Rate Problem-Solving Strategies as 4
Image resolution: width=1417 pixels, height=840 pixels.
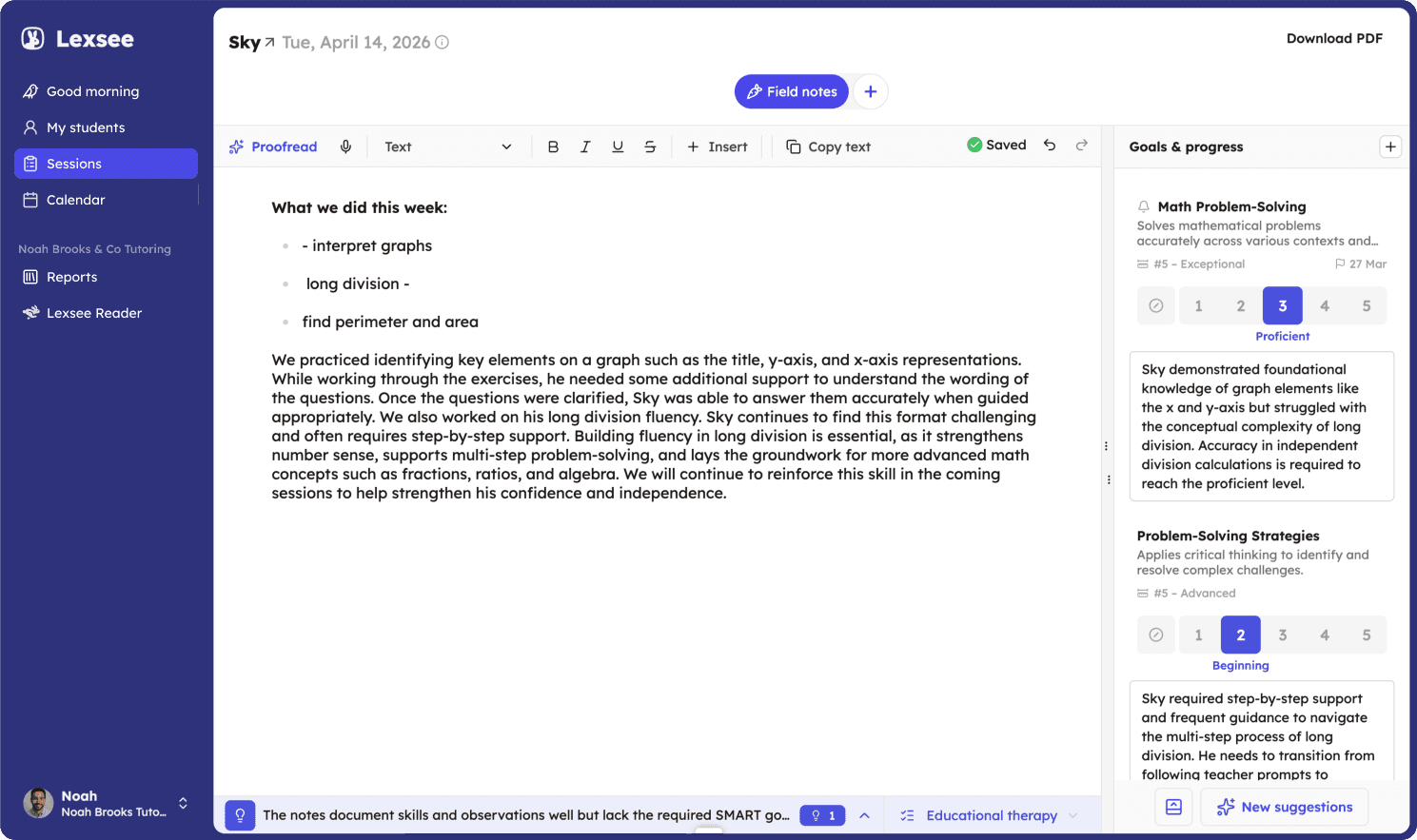click(x=1324, y=635)
